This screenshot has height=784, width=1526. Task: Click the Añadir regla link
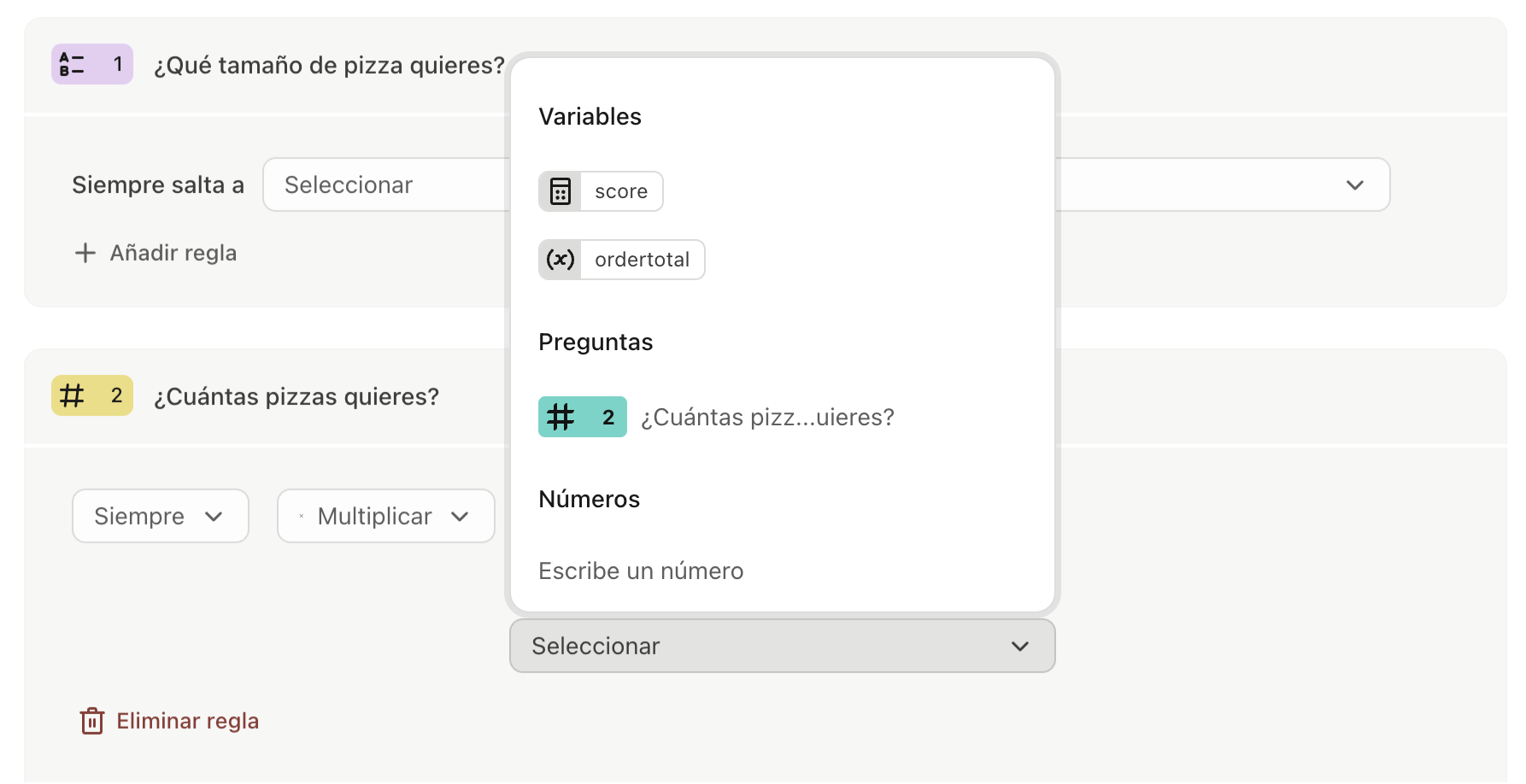tap(173, 253)
